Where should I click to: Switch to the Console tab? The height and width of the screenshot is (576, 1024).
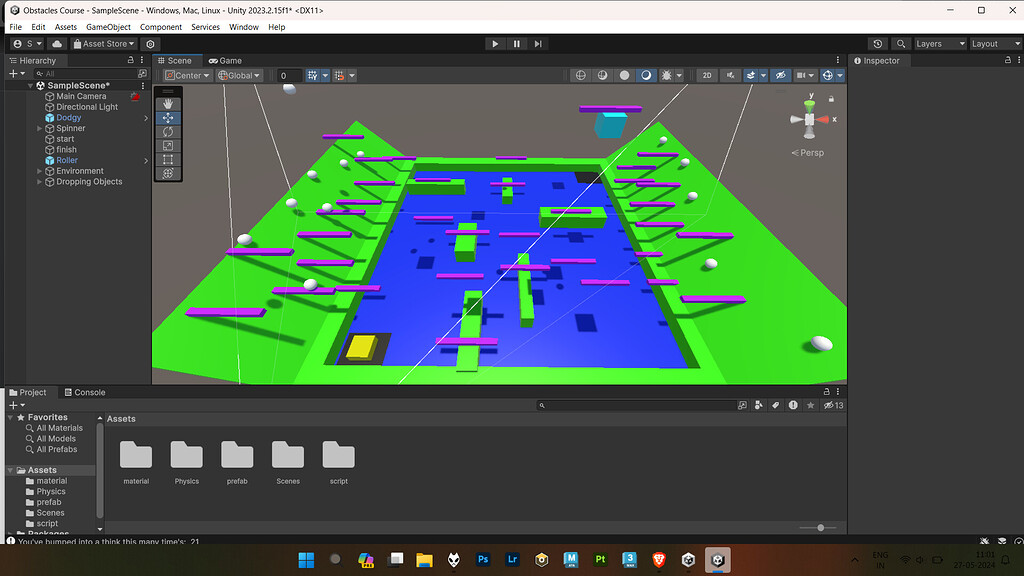(x=85, y=392)
